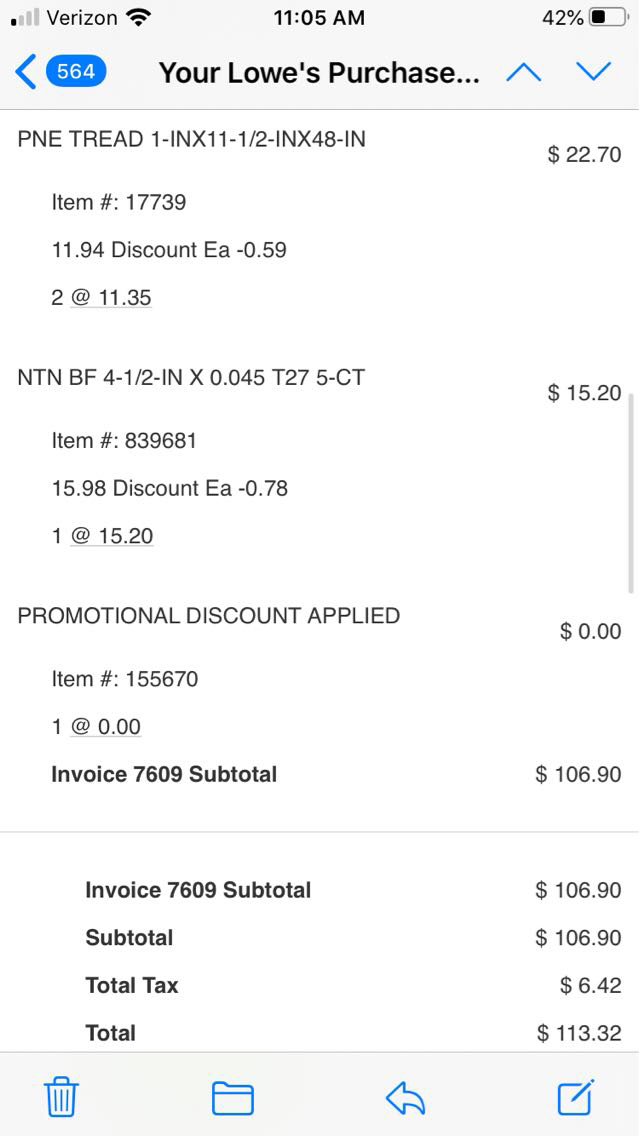Tap the "@ 11.35" underlined price link
Image resolution: width=639 pixels, height=1136 pixels.
pos(111,298)
